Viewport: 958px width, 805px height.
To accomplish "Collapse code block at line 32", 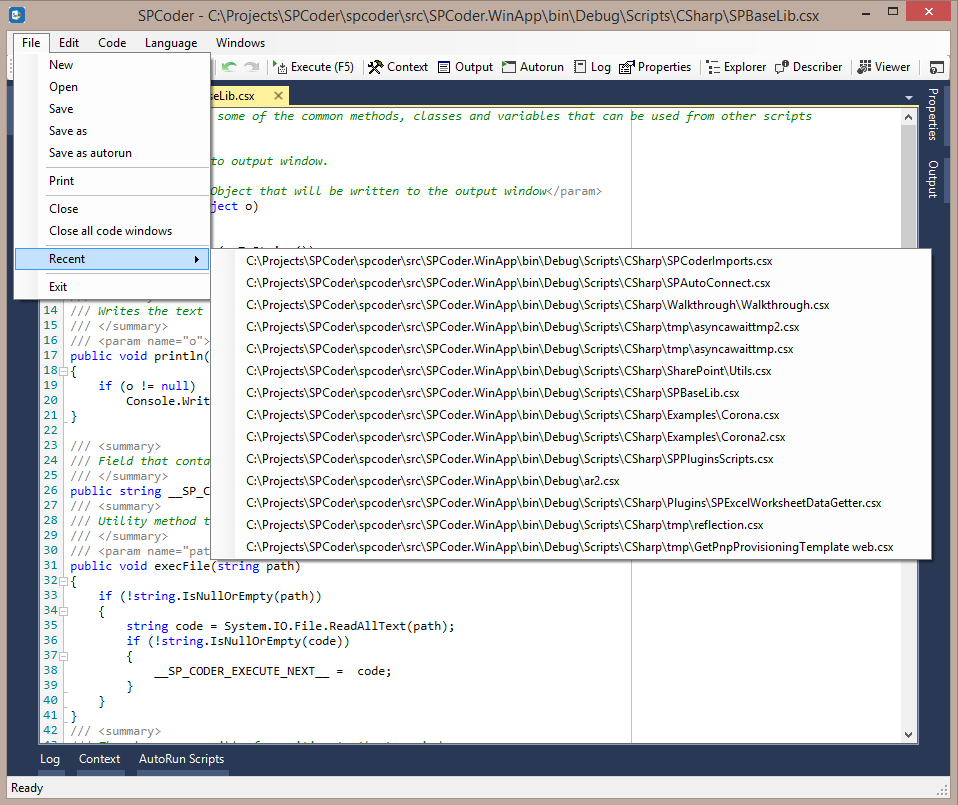I will 64,580.
